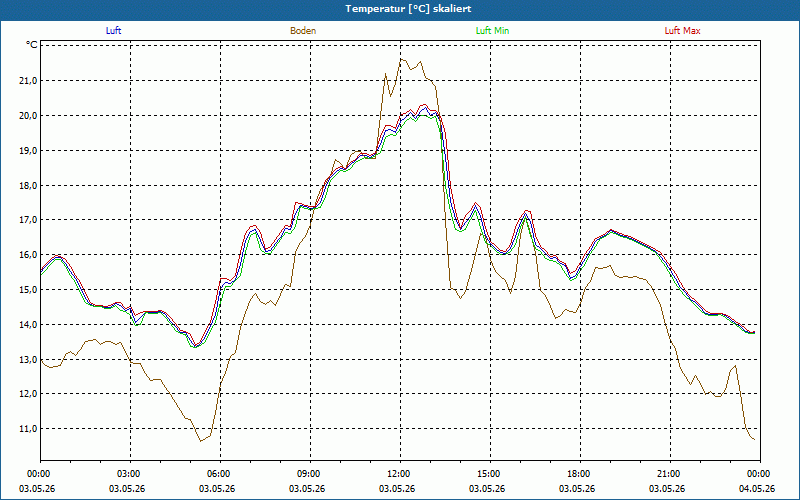
Task: Click the 21:00 time label on the x-axis
Action: pyautogui.click(x=670, y=474)
